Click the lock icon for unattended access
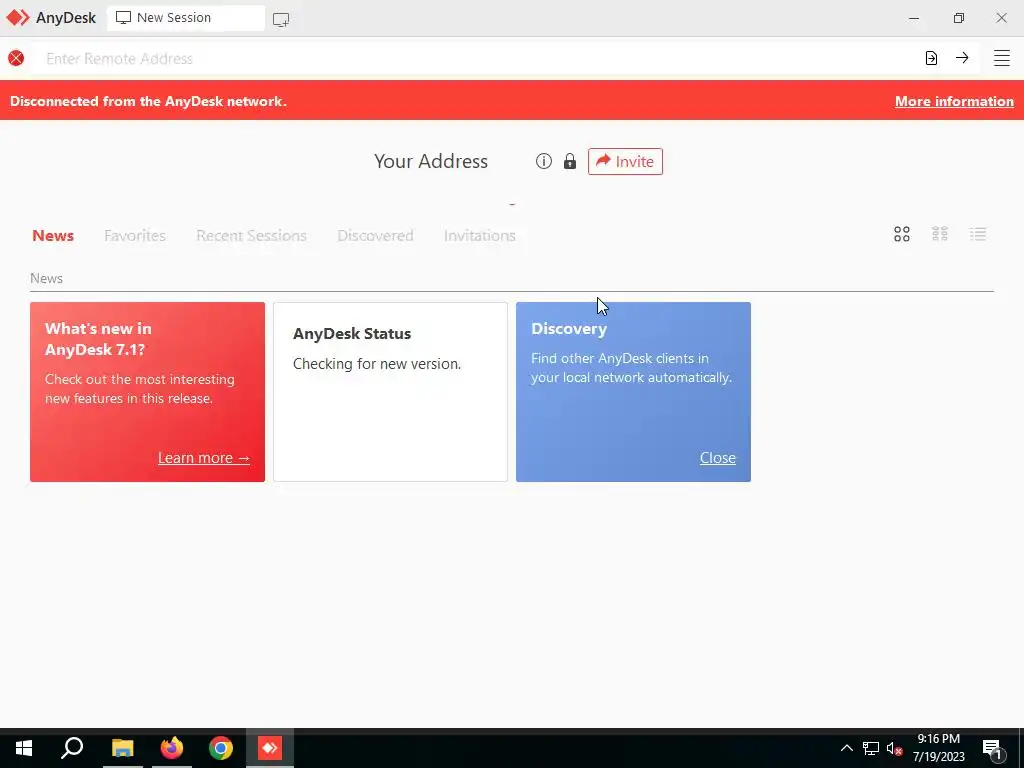 pos(570,161)
